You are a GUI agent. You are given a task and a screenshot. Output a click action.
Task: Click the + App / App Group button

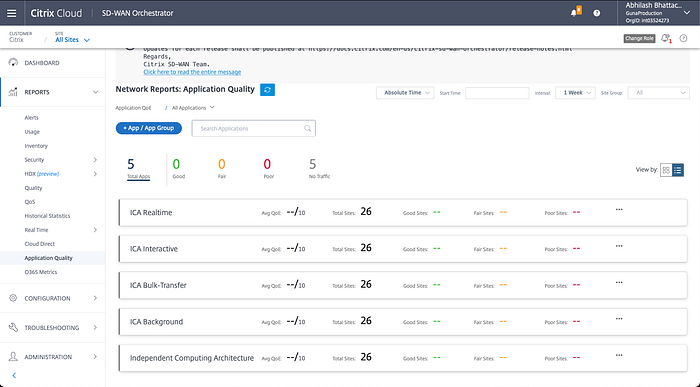(149, 128)
